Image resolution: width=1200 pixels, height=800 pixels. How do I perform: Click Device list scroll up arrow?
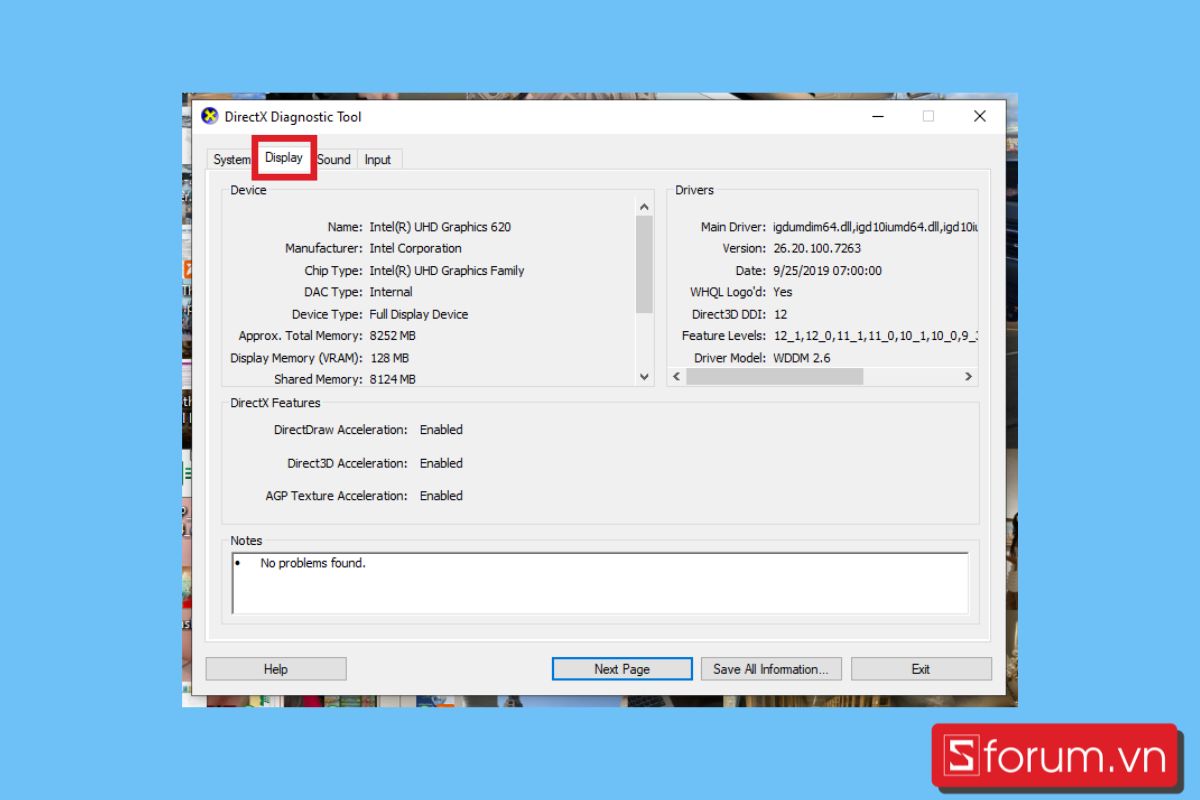644,207
